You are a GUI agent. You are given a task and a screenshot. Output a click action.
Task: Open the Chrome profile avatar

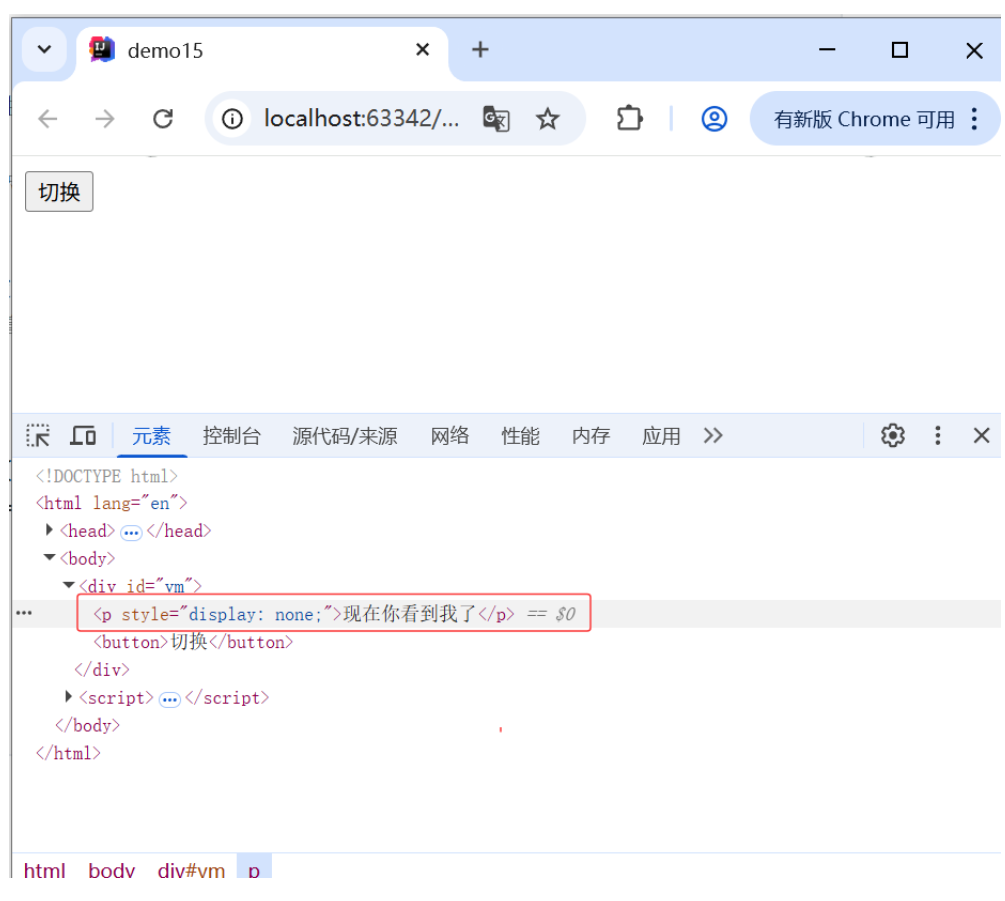[x=714, y=119]
